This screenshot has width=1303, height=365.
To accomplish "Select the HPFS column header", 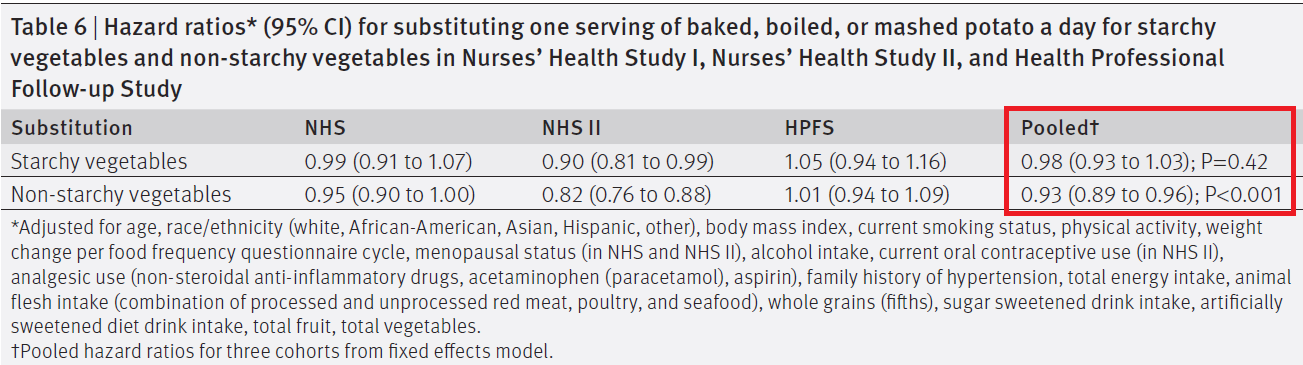I will click(810, 128).
